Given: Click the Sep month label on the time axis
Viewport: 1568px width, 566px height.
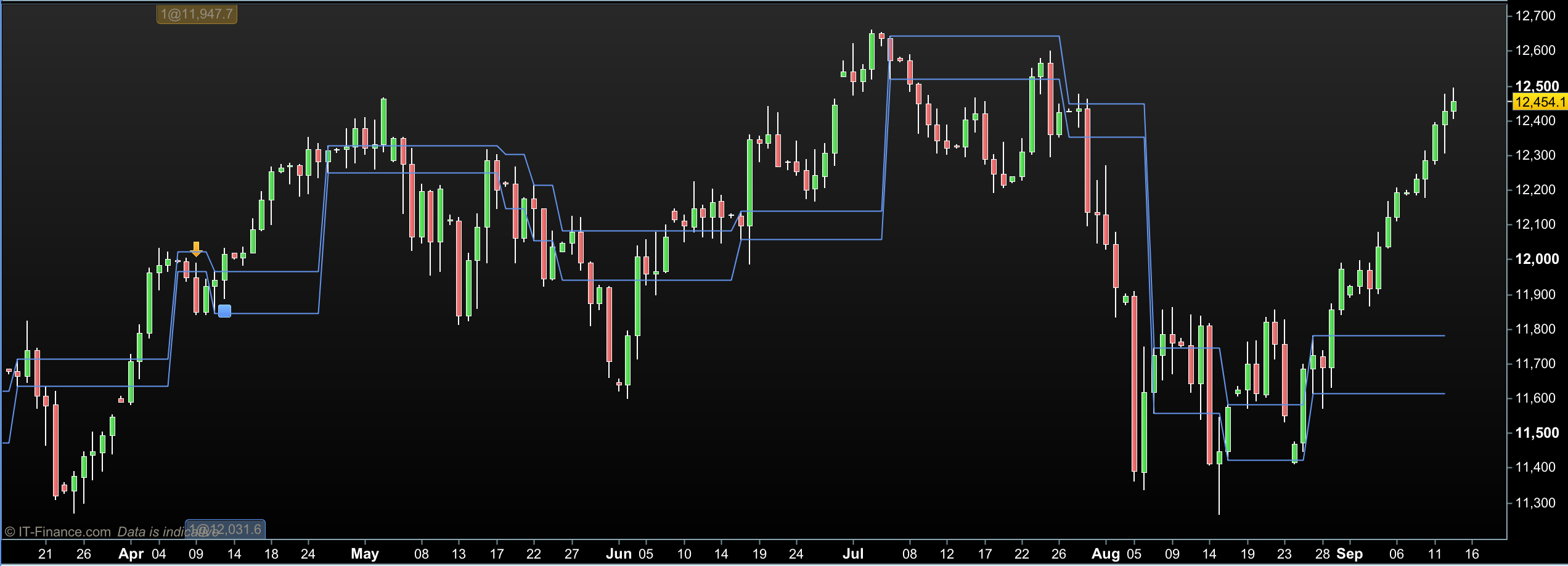Looking at the screenshot, I should tap(1350, 554).
